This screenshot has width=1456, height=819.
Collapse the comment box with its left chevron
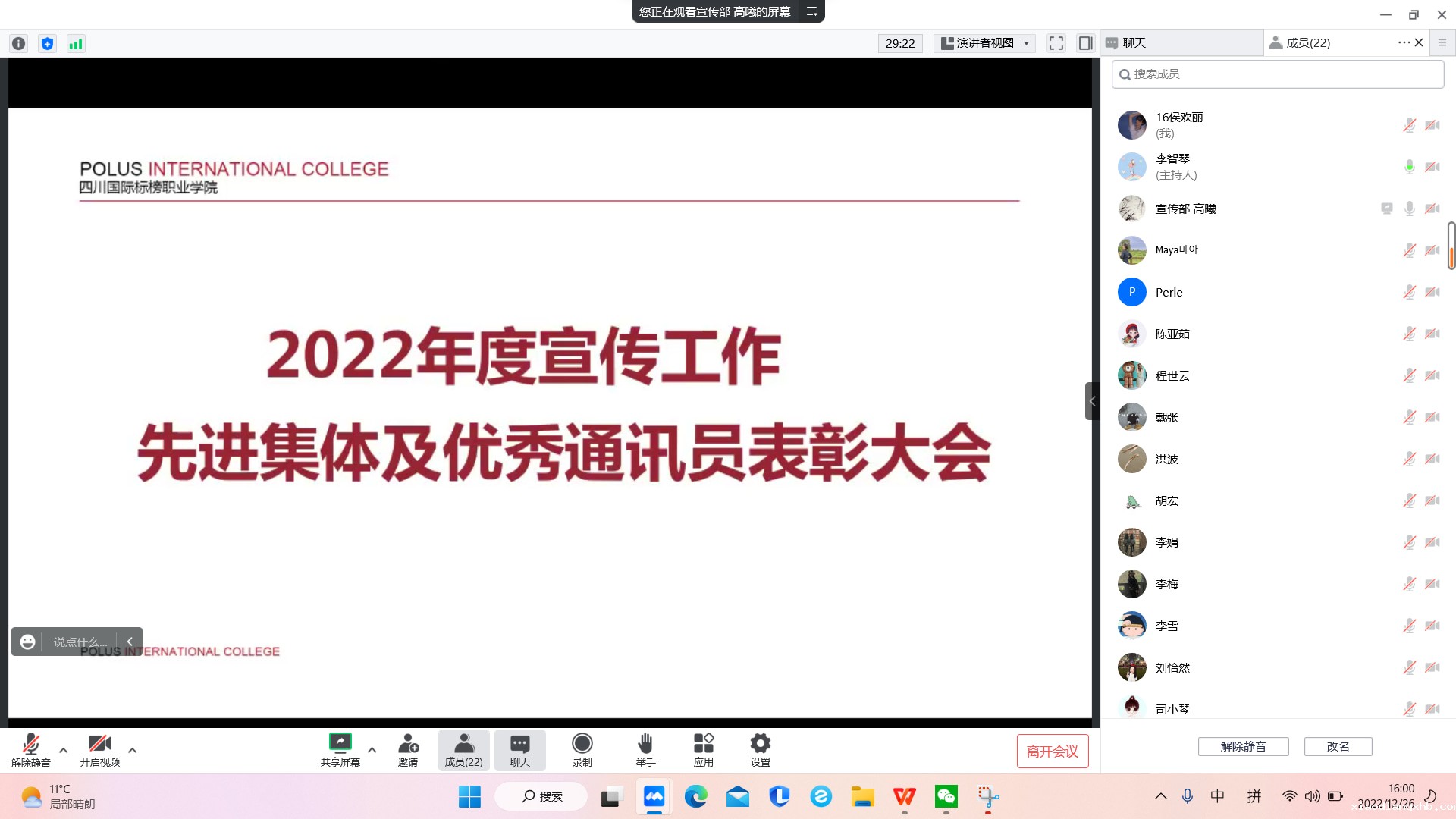(x=130, y=642)
